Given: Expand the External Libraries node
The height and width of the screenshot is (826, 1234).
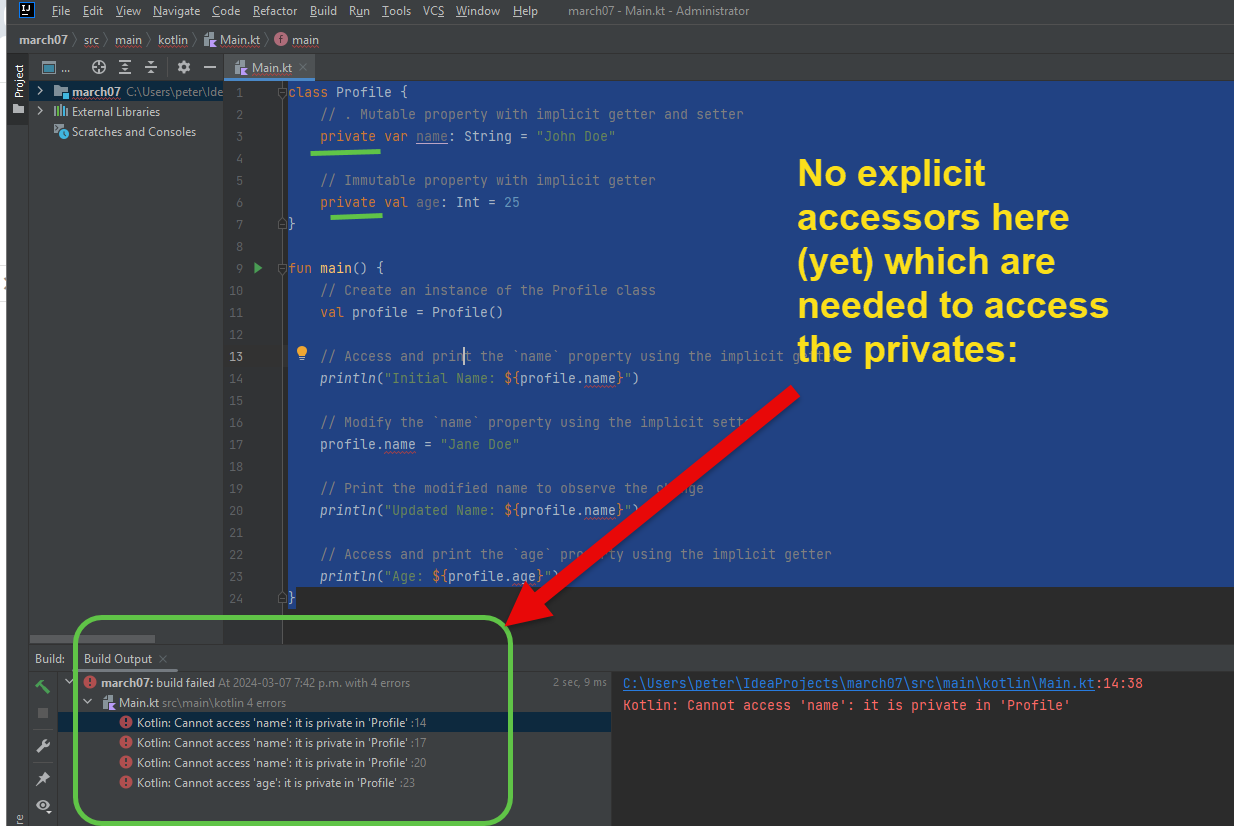Looking at the screenshot, I should (x=40, y=111).
